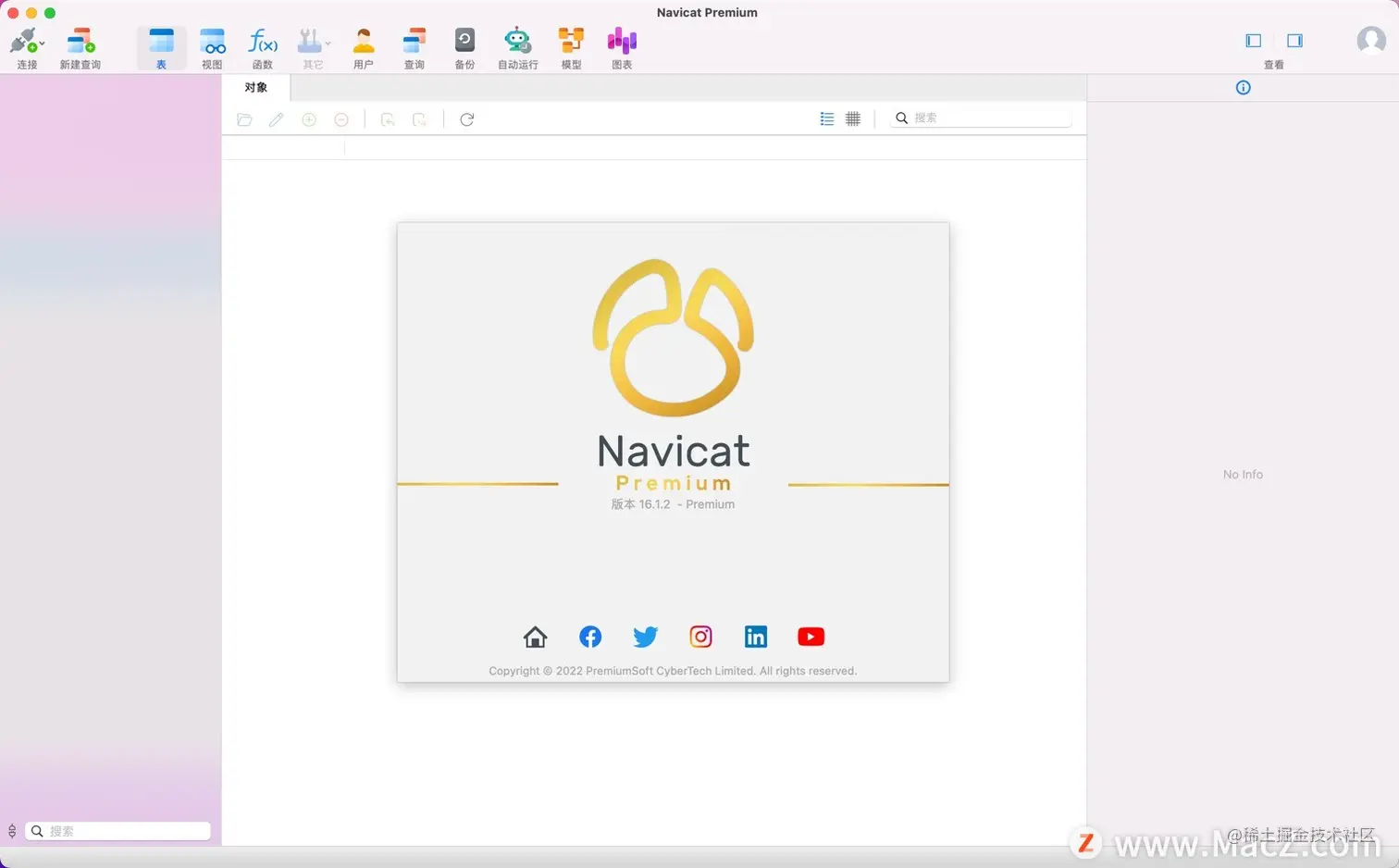Open the Instagram link icon
This screenshot has height=868, width=1399.
(x=701, y=637)
